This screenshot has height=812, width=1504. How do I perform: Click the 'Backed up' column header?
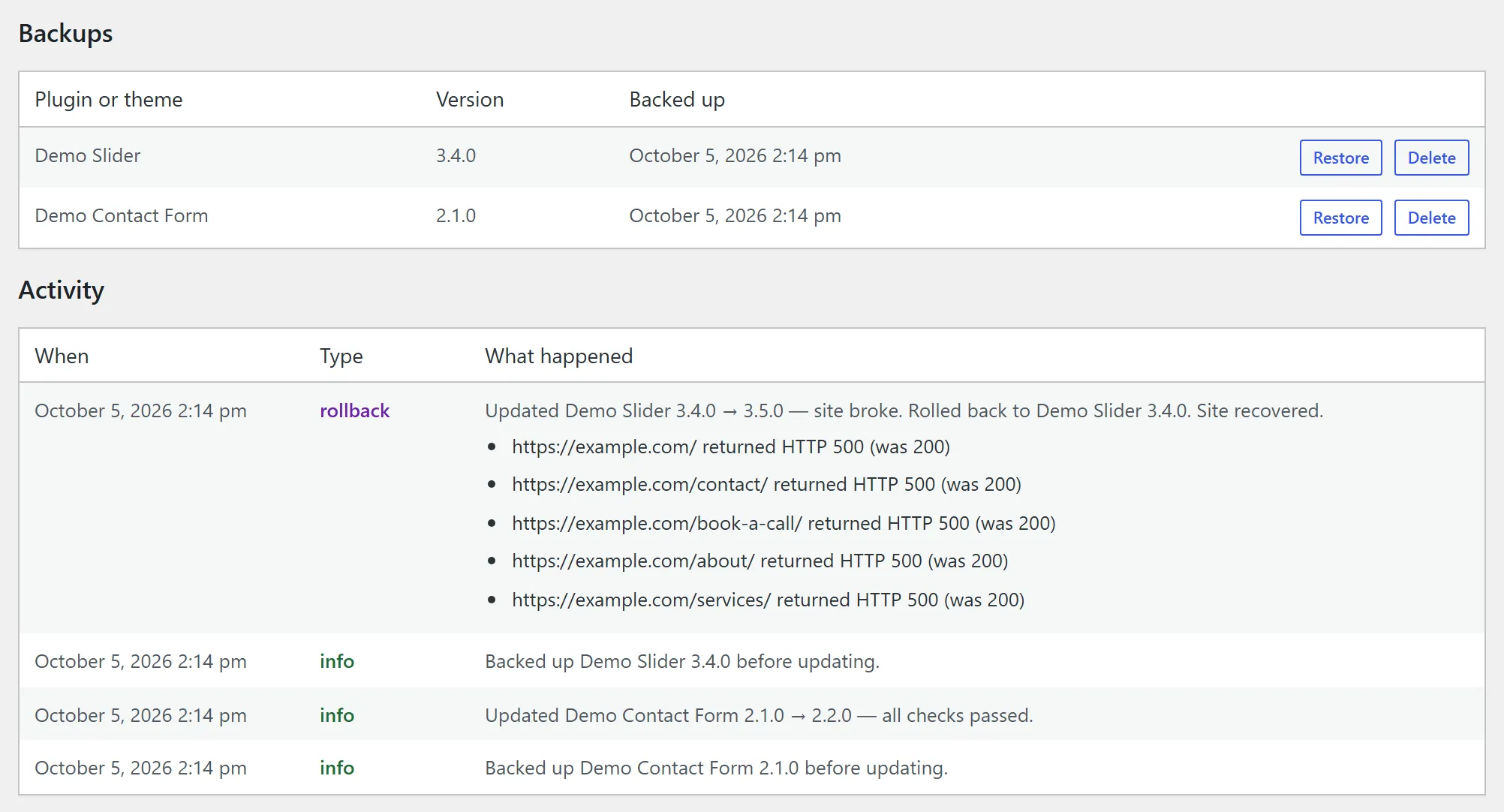(677, 100)
